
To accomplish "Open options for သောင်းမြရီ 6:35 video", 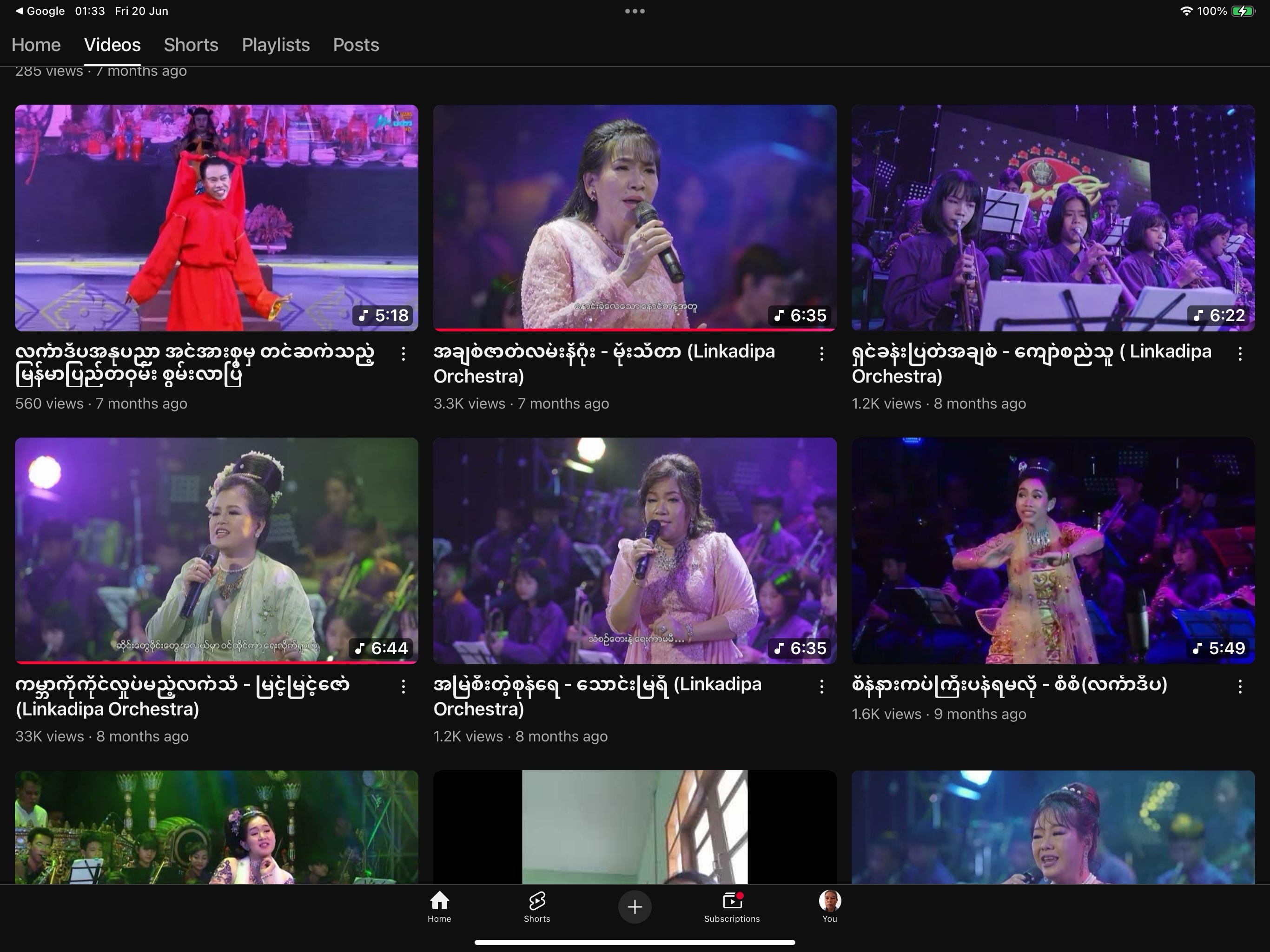I will click(x=821, y=686).
